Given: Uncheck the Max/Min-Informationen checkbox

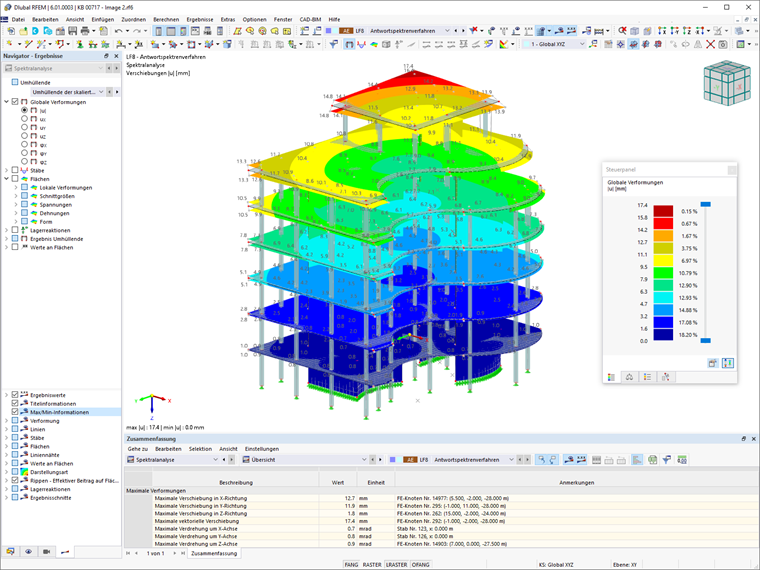Looking at the screenshot, I should [x=15, y=412].
